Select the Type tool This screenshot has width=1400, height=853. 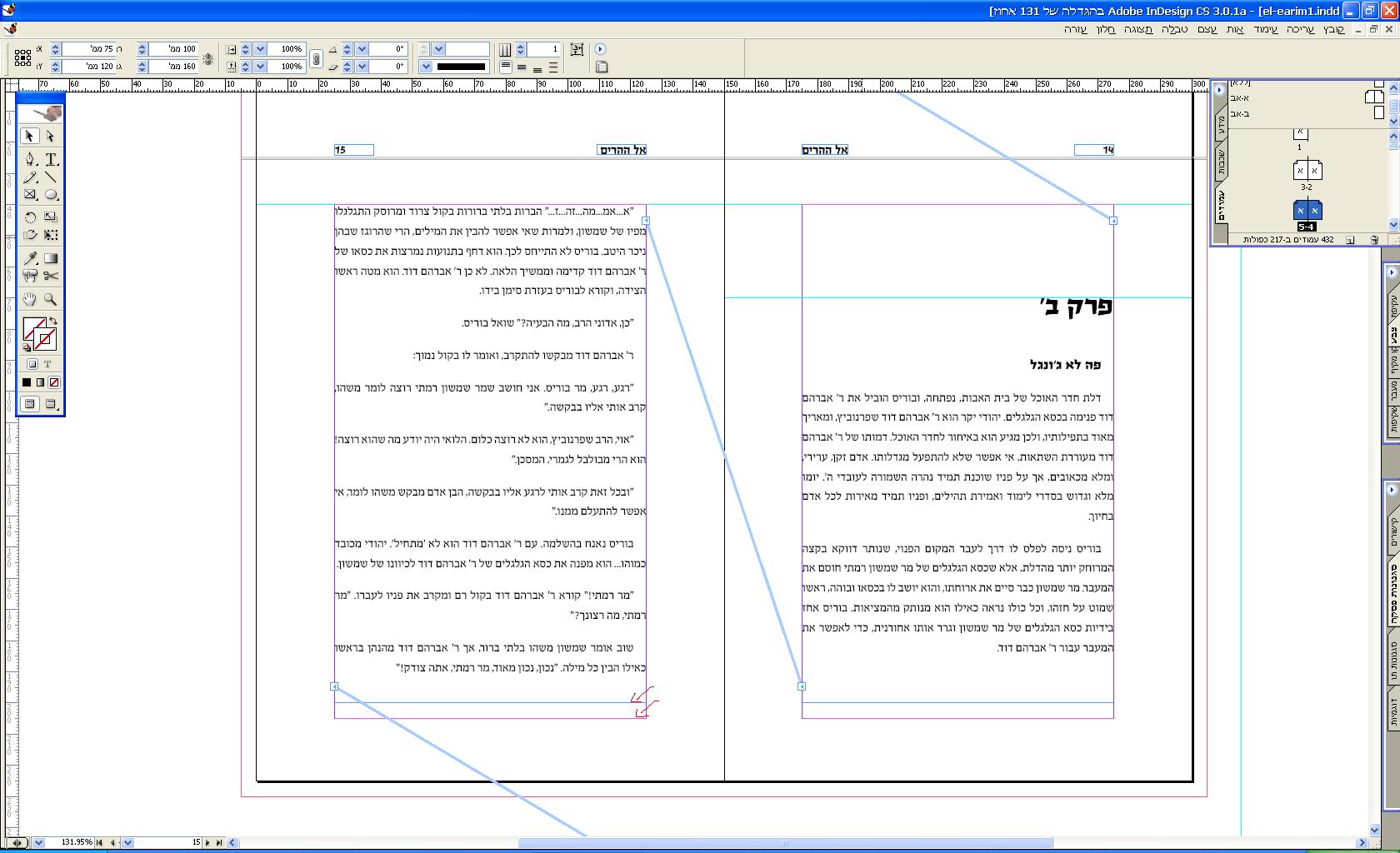(x=51, y=158)
